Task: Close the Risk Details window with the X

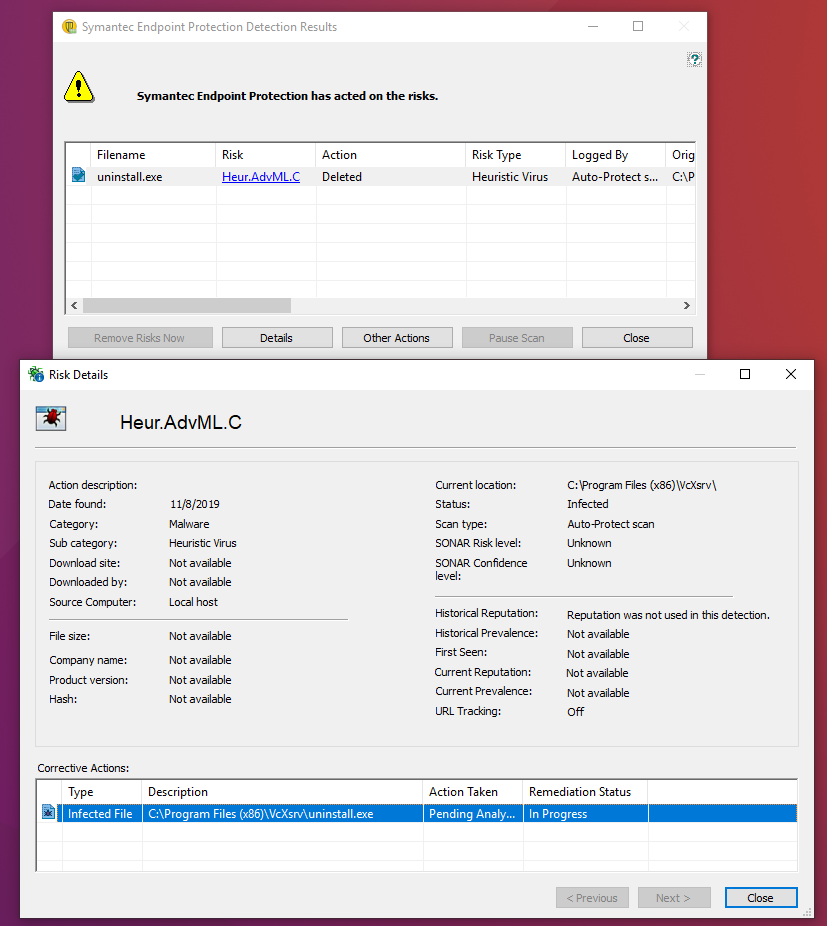Action: (791, 374)
